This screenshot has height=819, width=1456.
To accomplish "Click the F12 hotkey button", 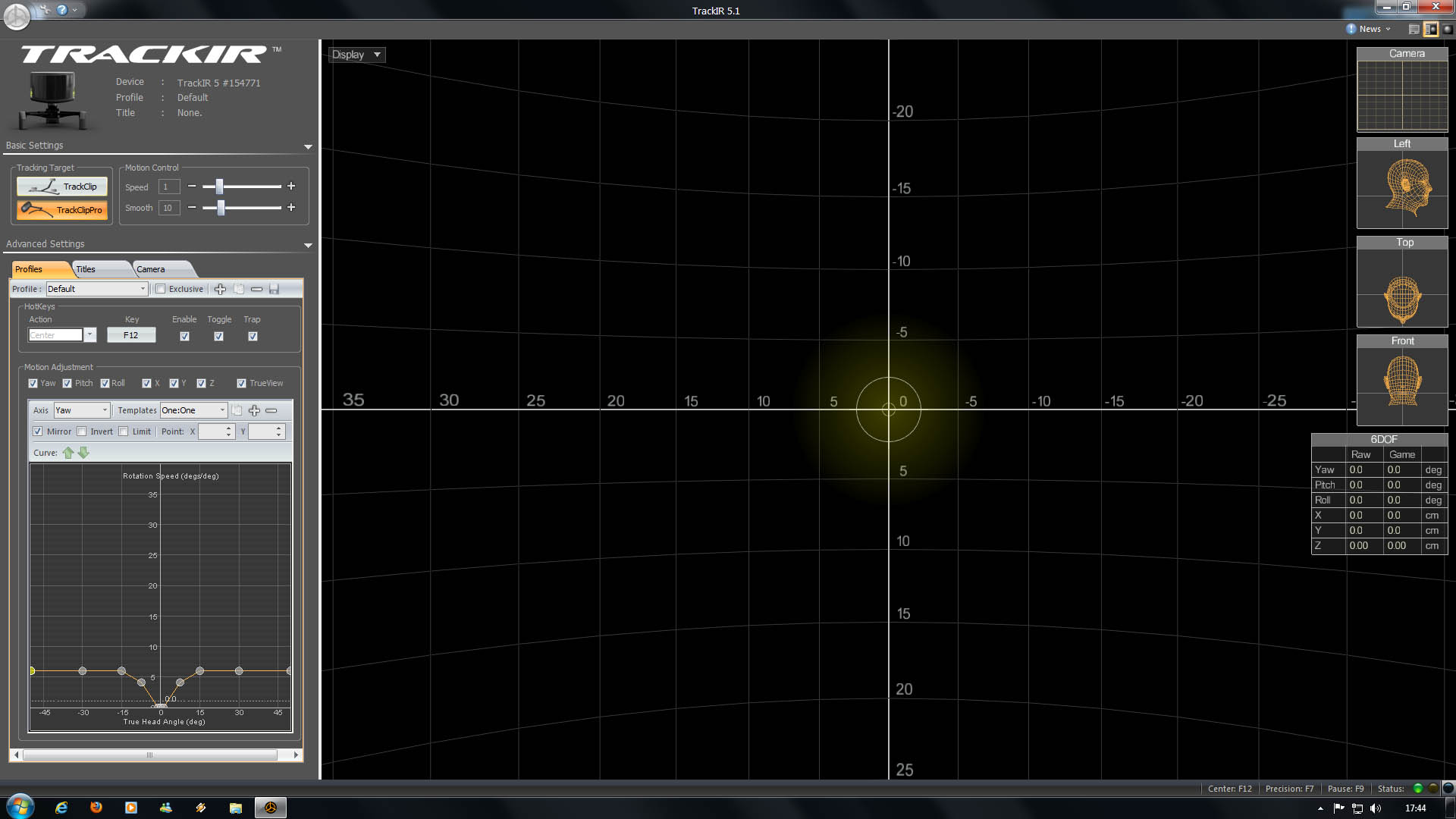I will pyautogui.click(x=131, y=335).
